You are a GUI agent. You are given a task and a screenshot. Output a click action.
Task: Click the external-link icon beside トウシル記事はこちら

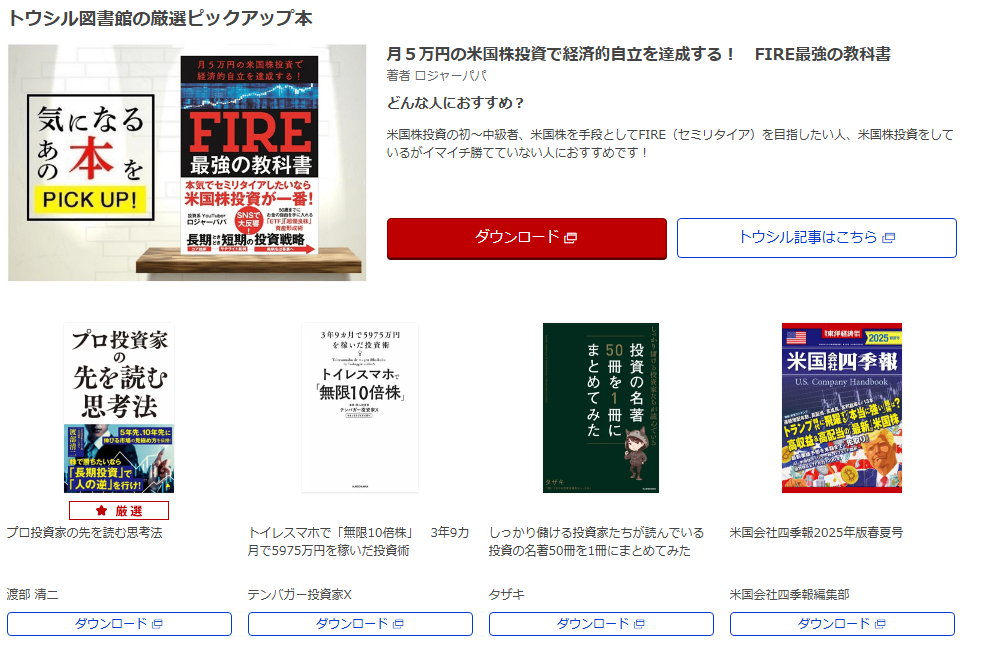(x=888, y=238)
